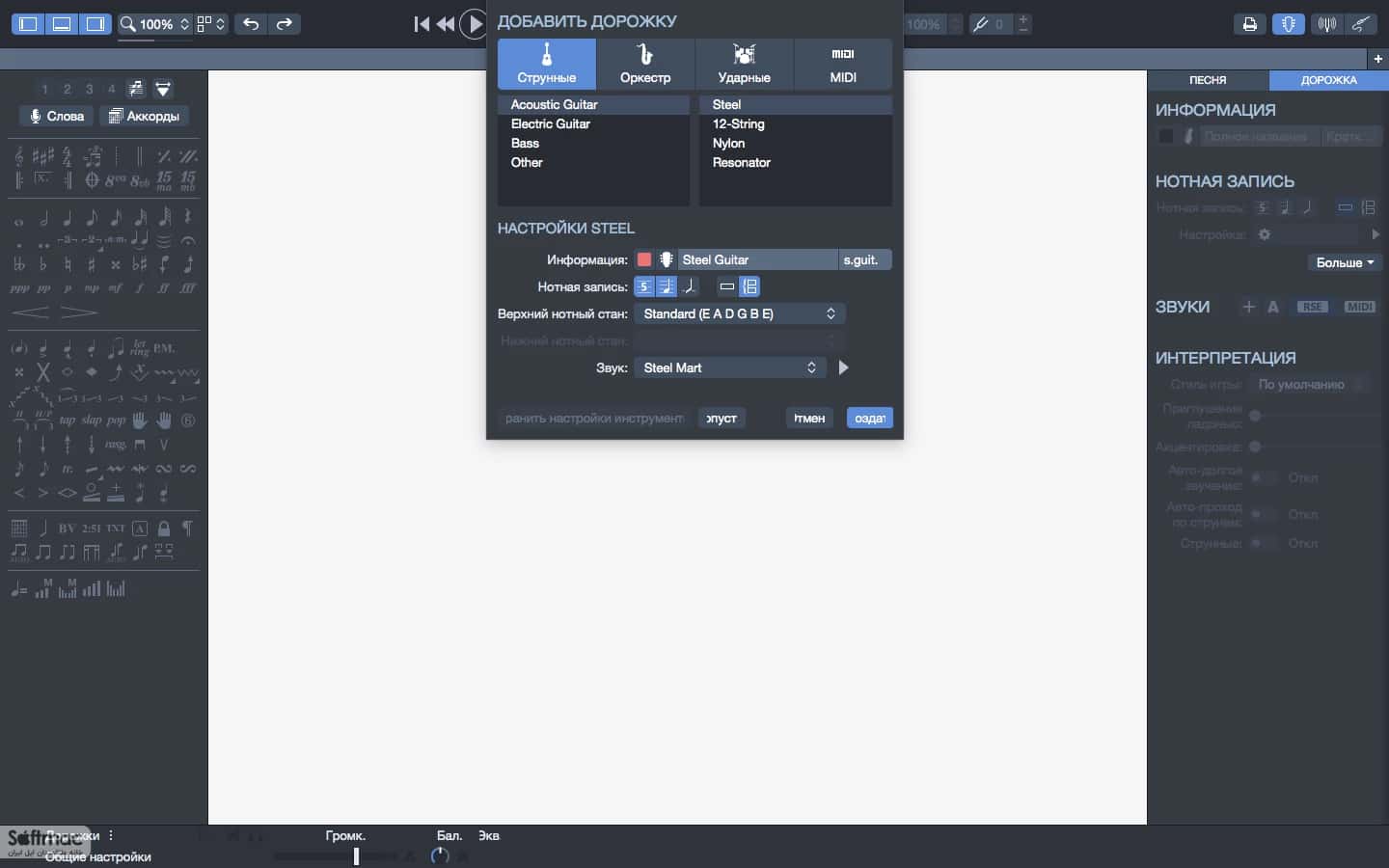The height and width of the screenshot is (868, 1389).
Task: Rewind playback one bar
Action: [x=446, y=24]
